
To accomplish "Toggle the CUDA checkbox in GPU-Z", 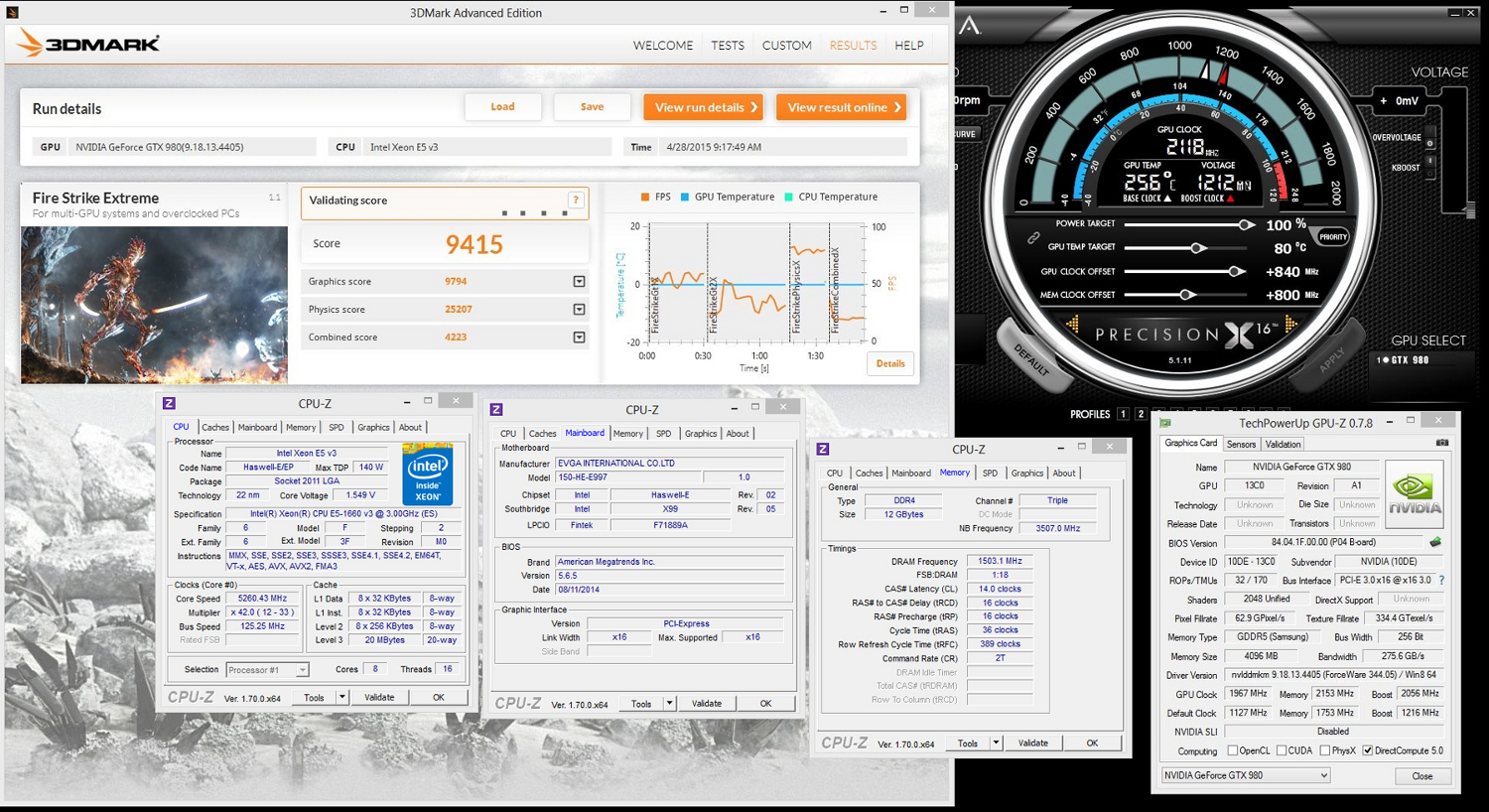I will [x=1282, y=750].
